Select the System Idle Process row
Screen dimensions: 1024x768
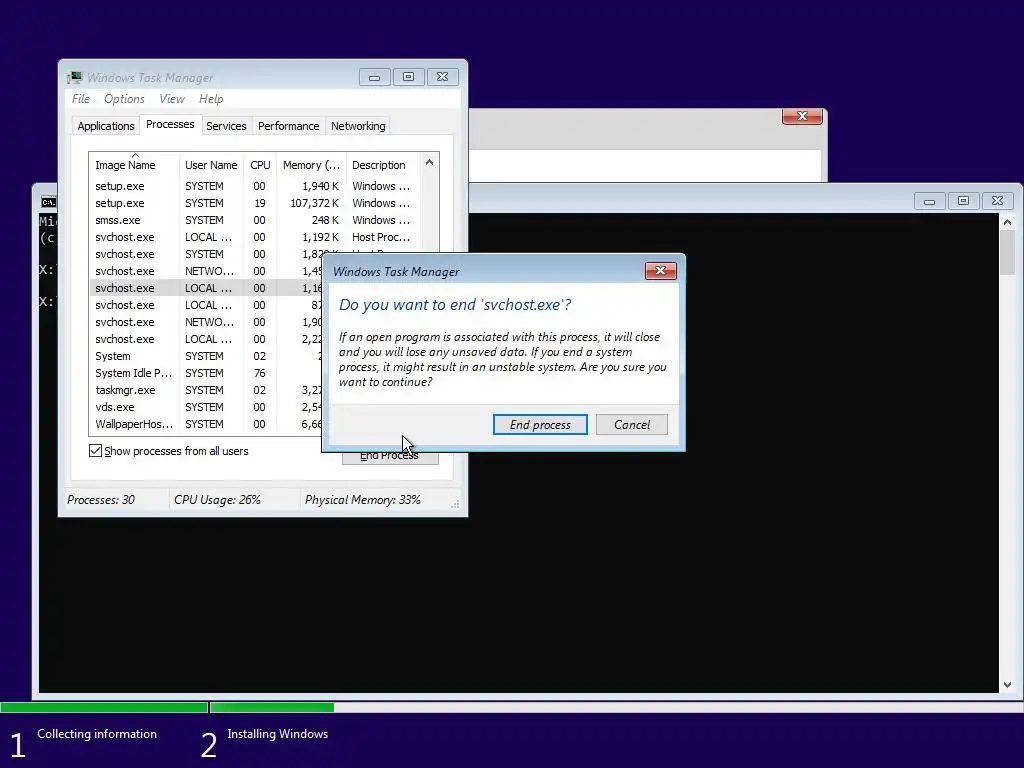(x=206, y=373)
